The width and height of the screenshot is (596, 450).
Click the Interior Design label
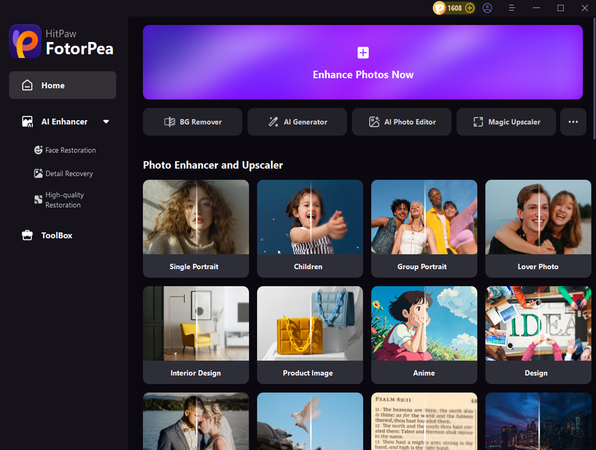click(x=195, y=373)
